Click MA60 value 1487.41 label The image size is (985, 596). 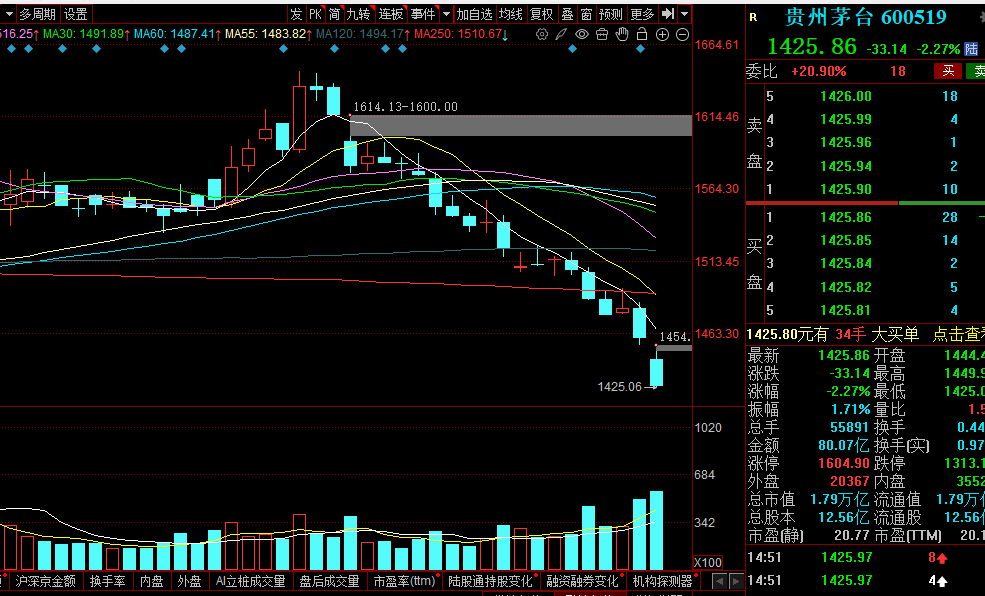point(175,34)
